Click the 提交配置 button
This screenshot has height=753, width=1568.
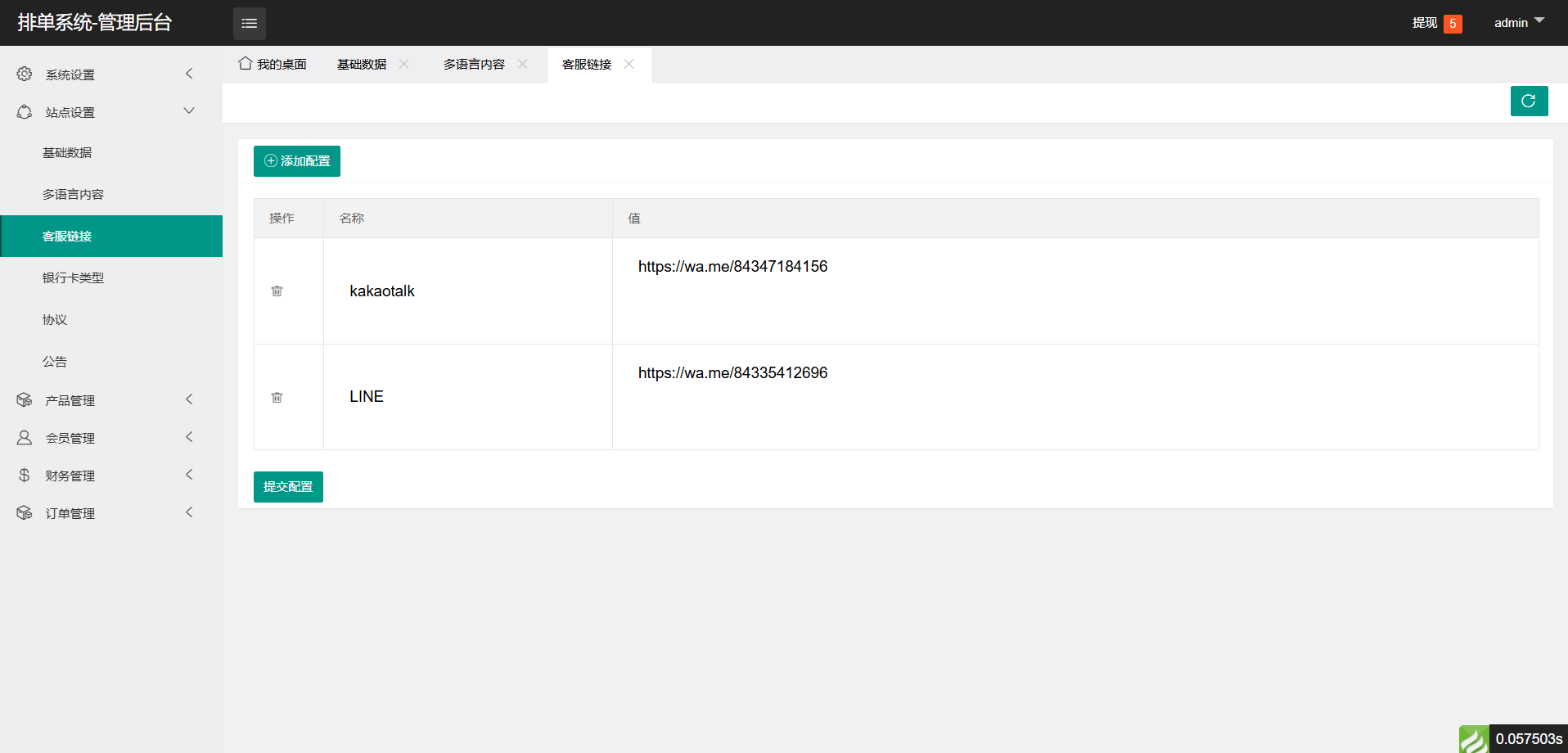point(288,487)
